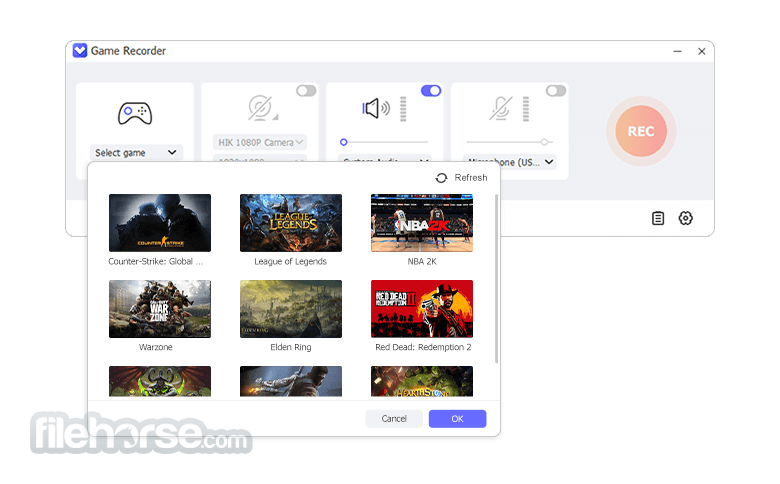The height and width of the screenshot is (484, 780).
Task: Click the game controller icon
Action: click(135, 113)
